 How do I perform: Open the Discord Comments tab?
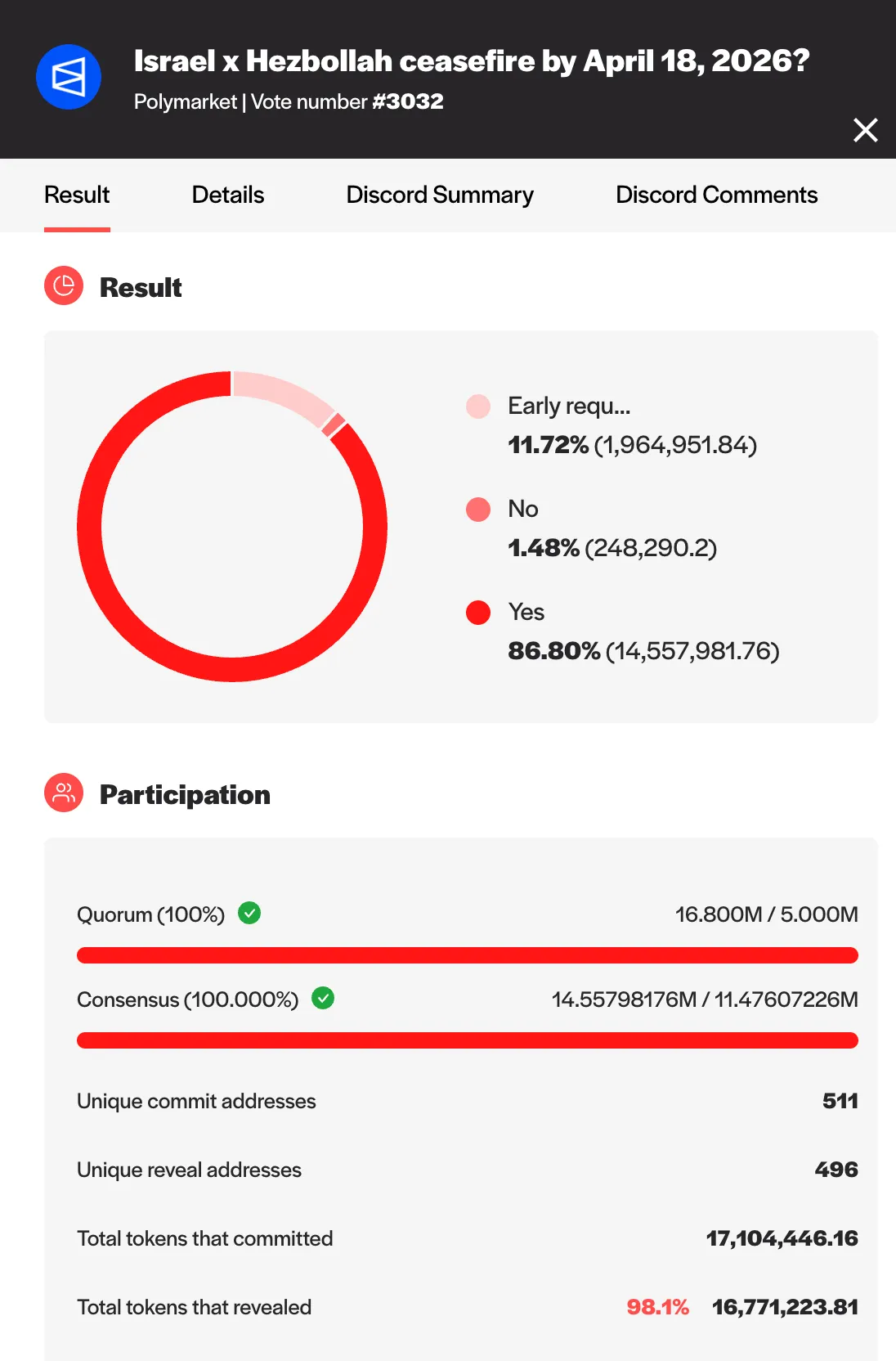click(716, 195)
